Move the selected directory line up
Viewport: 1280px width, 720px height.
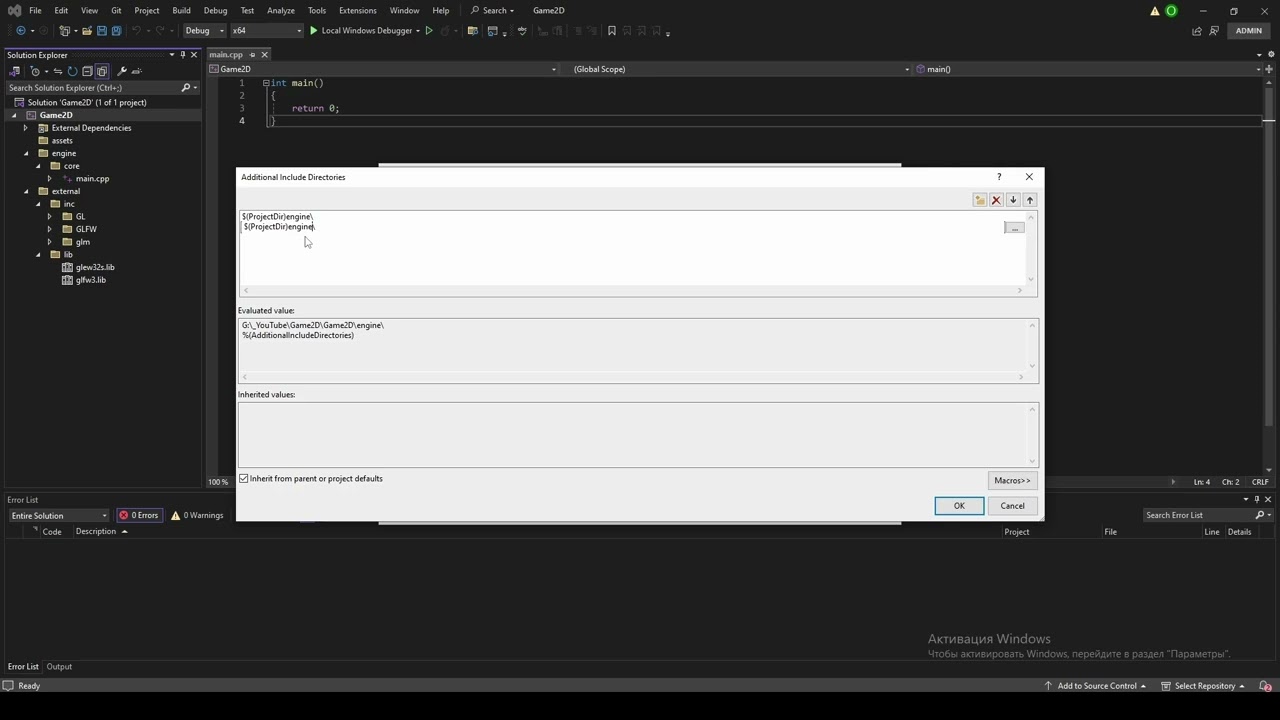tap(1030, 200)
